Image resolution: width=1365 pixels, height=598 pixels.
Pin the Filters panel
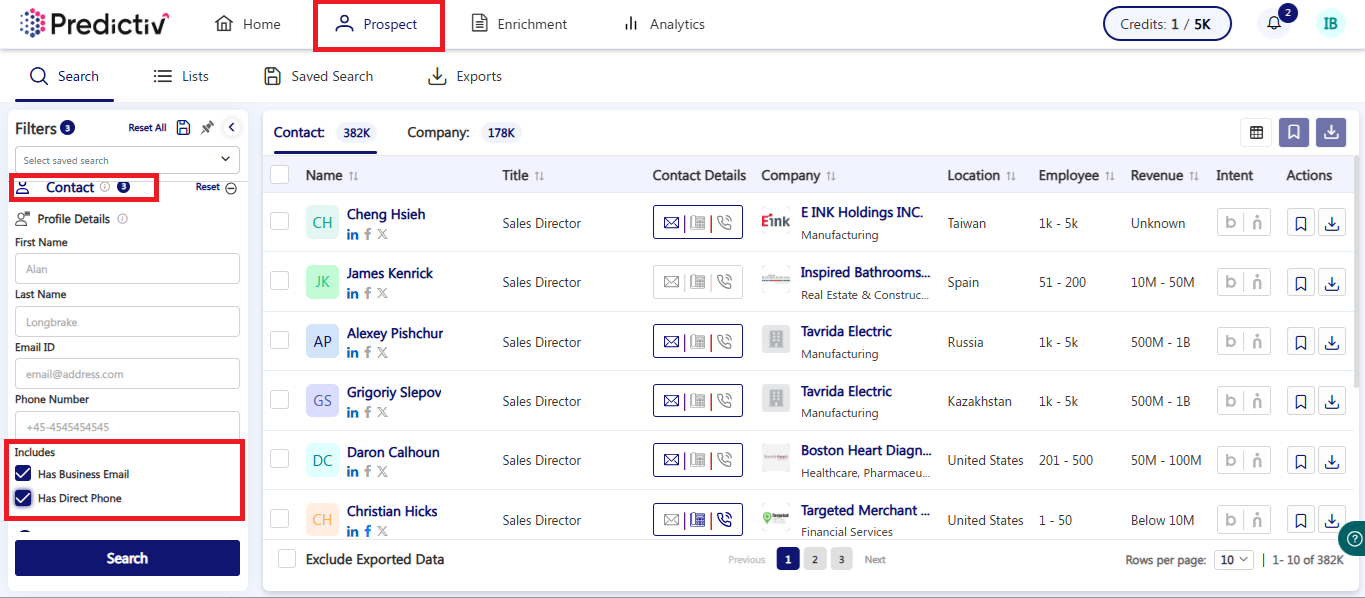207,128
